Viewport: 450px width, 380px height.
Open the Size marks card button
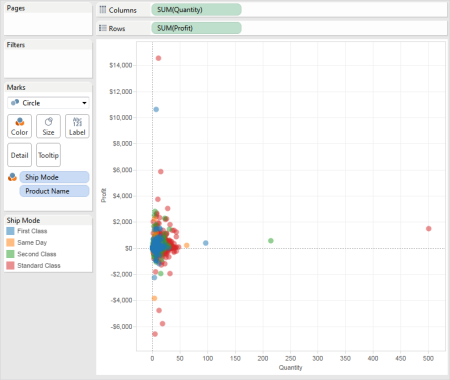tap(48, 126)
